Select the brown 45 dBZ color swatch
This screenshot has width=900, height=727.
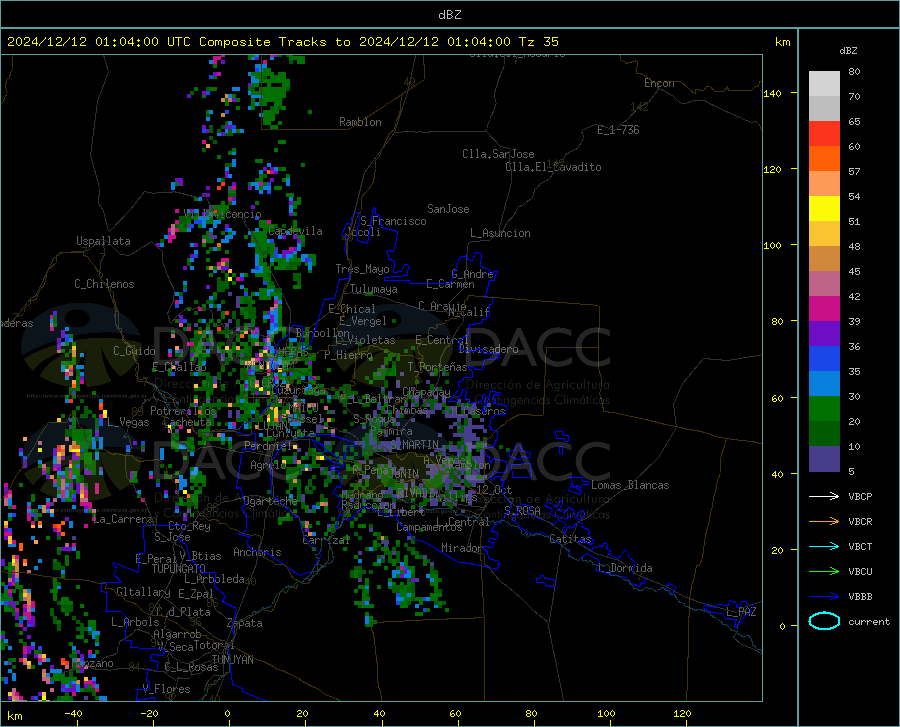tap(824, 259)
